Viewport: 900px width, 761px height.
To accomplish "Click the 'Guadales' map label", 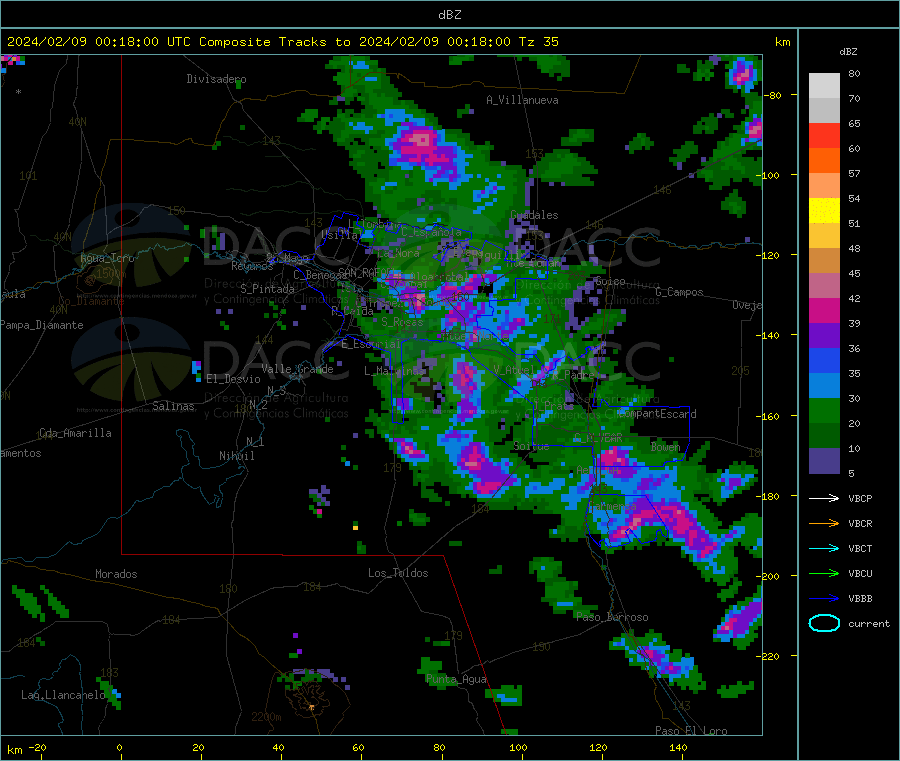I will tap(534, 215).
